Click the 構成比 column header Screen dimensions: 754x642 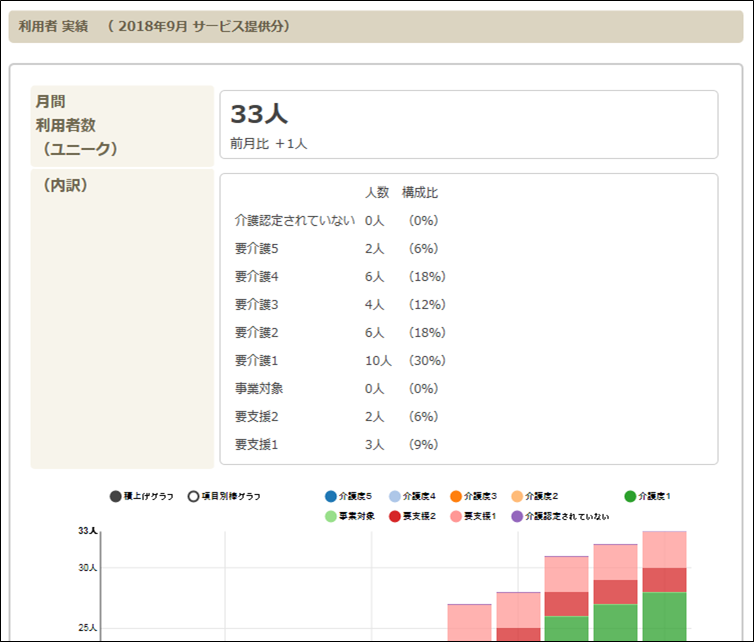tap(420, 193)
